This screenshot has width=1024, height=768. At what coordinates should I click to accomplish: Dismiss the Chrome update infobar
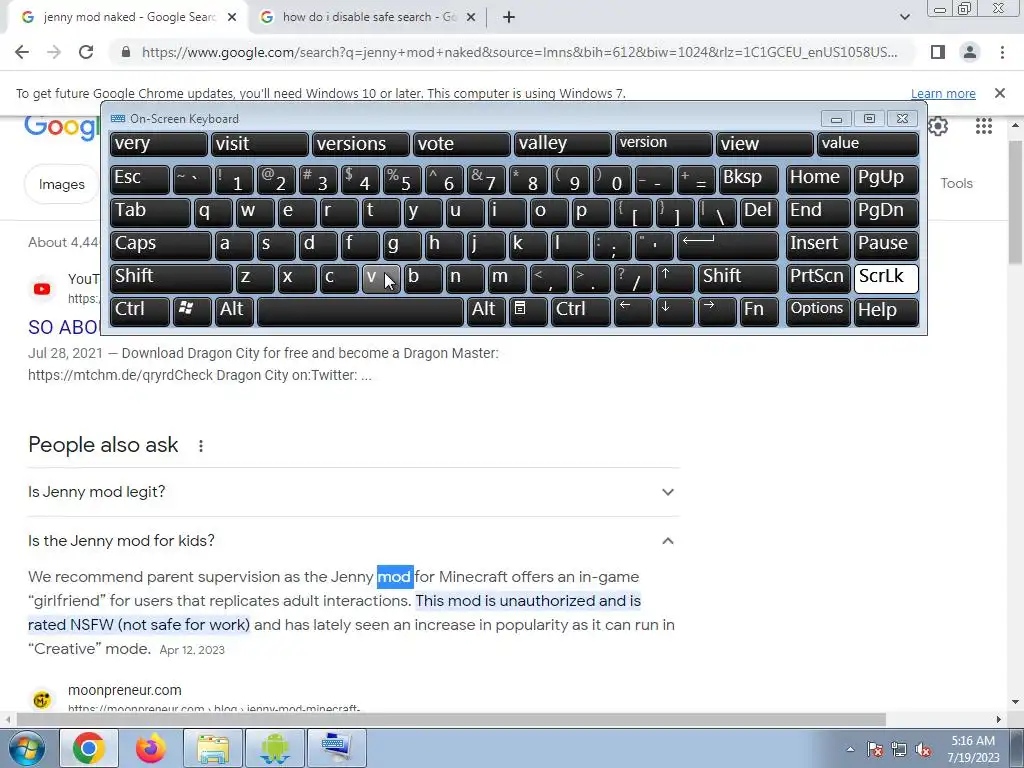tap(999, 93)
